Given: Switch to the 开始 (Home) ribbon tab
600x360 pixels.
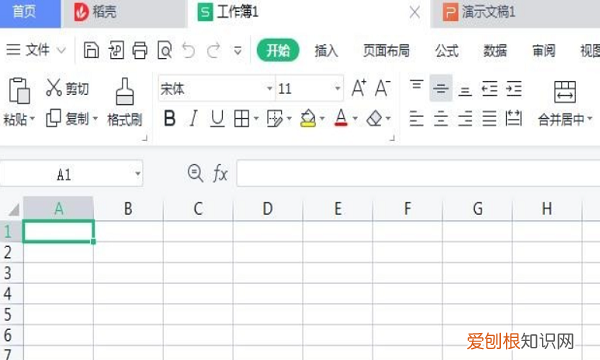Looking at the screenshot, I should 278,50.
